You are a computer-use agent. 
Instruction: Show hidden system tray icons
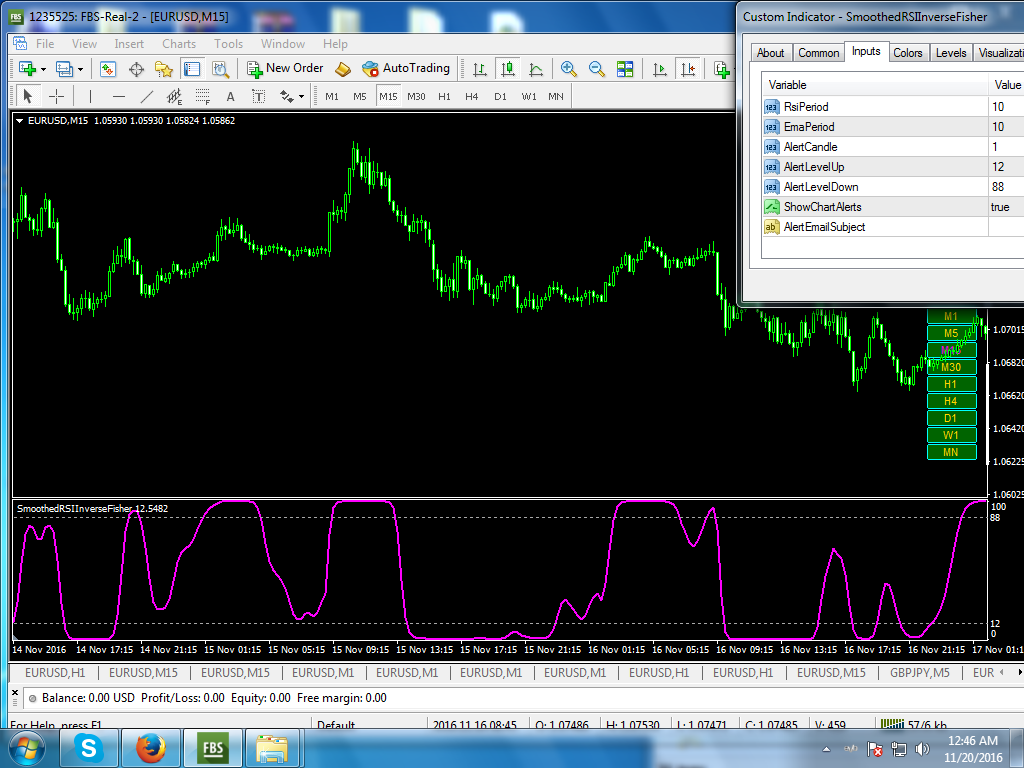tap(826, 749)
